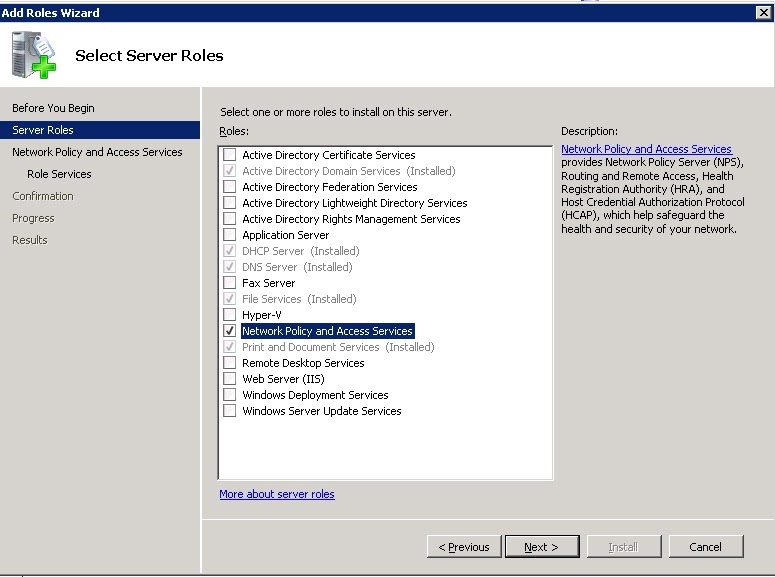Close the Add Roles Wizard window
The width and height of the screenshot is (775, 577).
(x=764, y=13)
